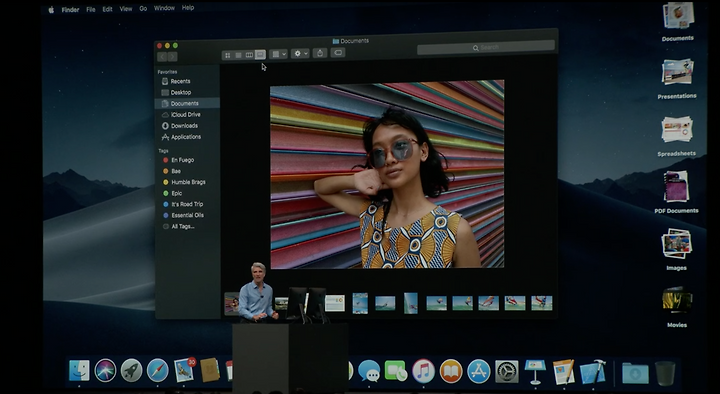This screenshot has width=720, height=394.
Task: Go forward with the Finder forward arrow
Action: click(172, 57)
